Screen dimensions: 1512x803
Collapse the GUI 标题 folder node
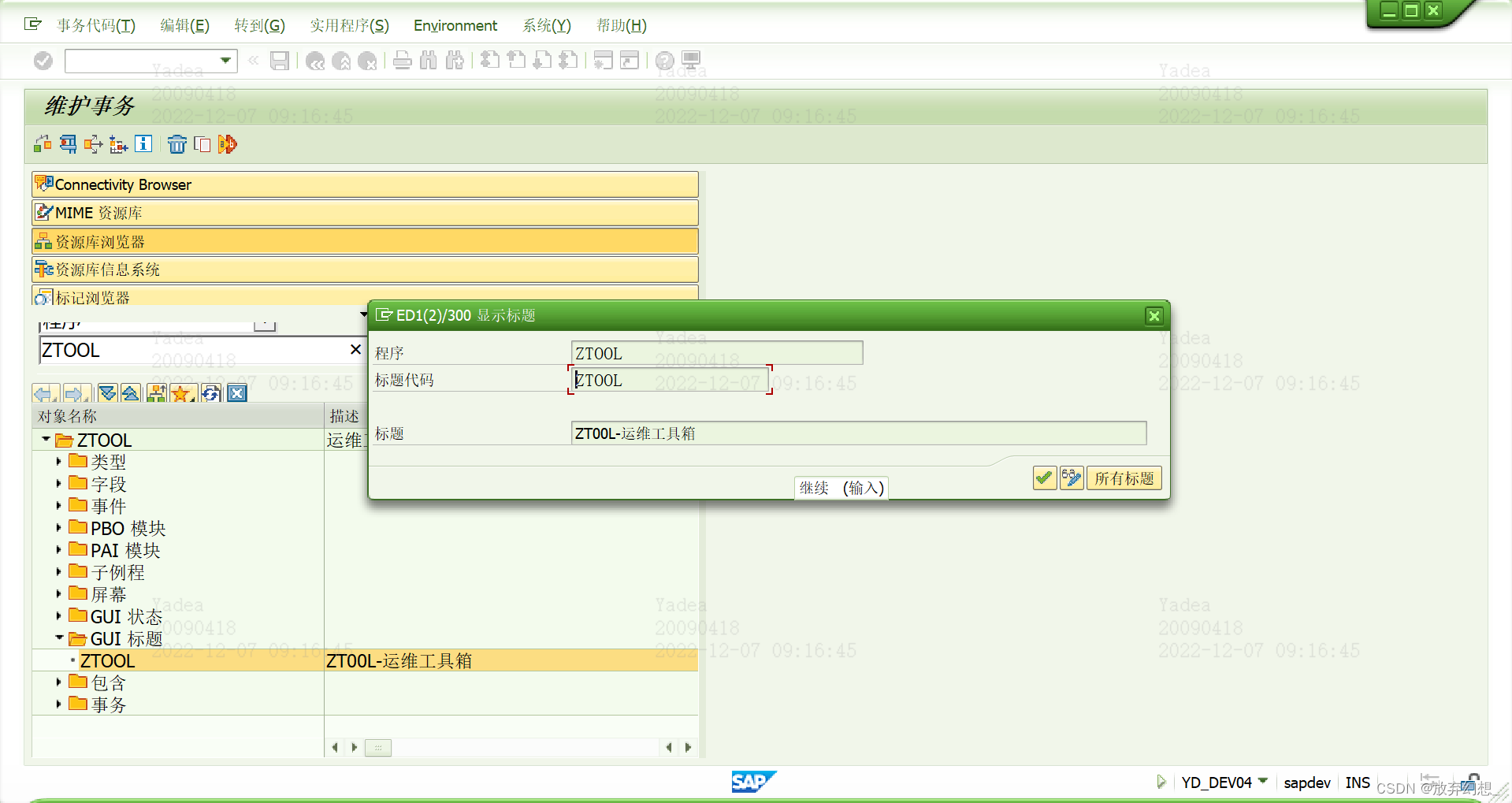pos(58,638)
